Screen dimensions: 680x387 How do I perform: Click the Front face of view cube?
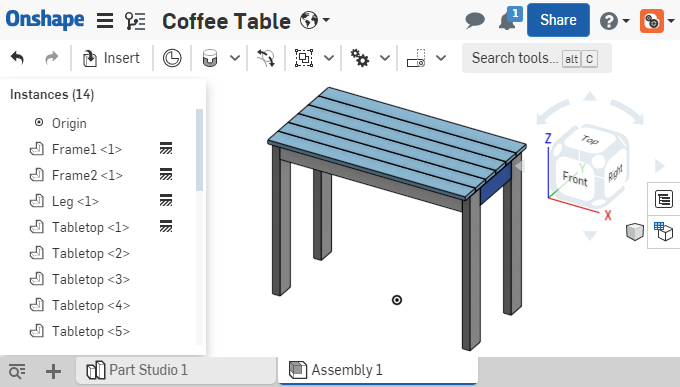click(575, 178)
